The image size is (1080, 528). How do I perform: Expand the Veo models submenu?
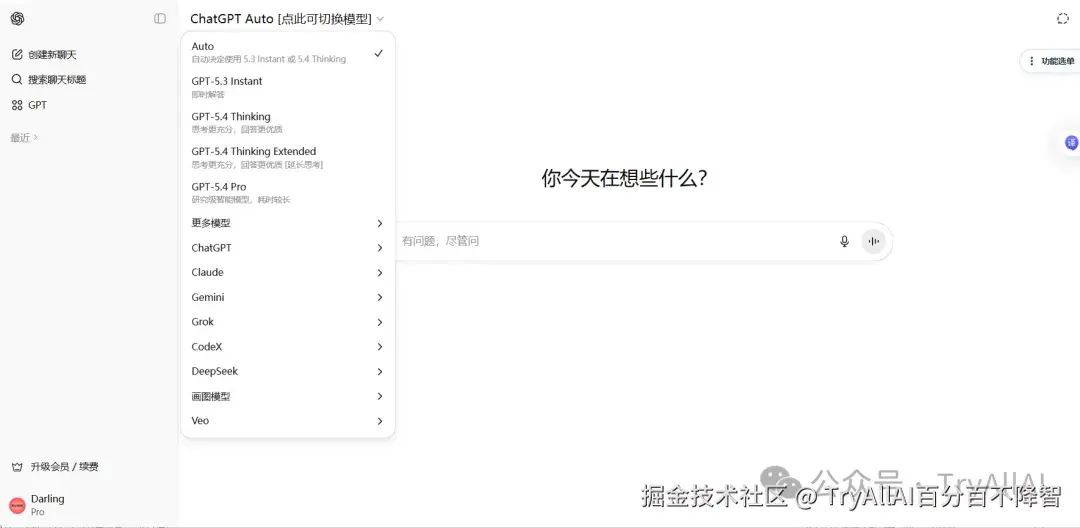(x=287, y=421)
